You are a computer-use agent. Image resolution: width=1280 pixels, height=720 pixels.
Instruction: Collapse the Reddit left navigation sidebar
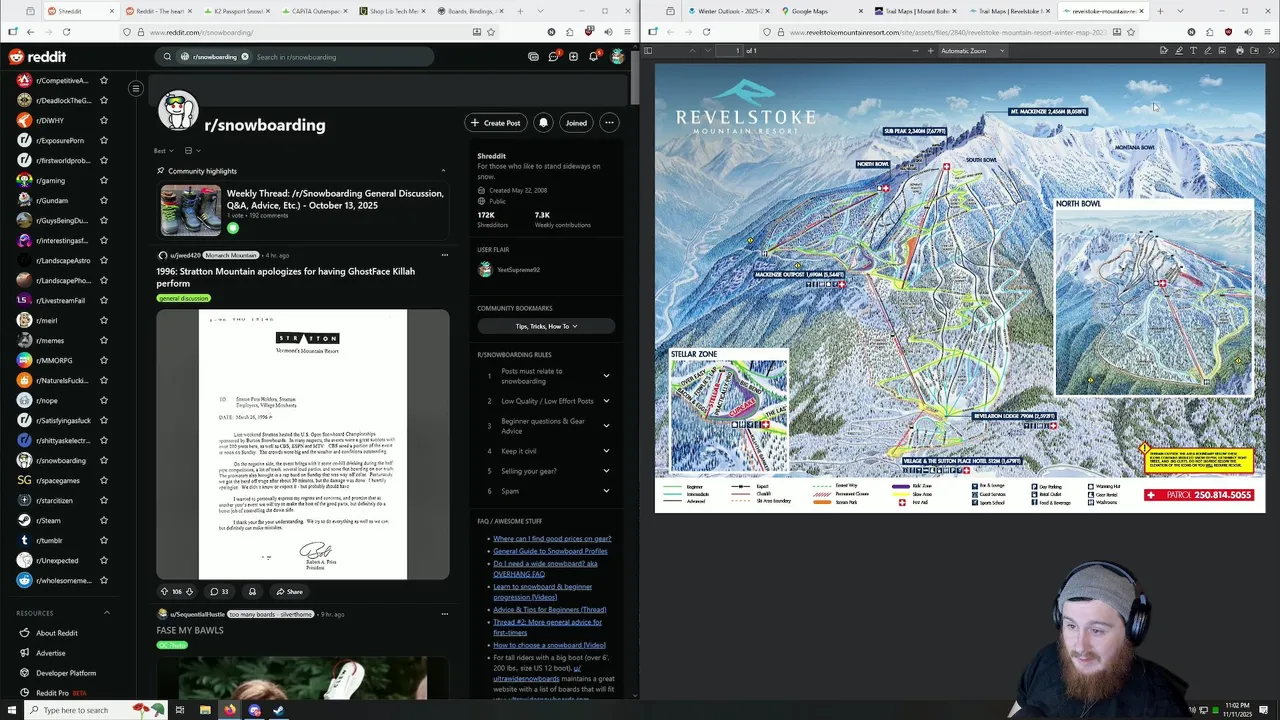[x=135, y=89]
